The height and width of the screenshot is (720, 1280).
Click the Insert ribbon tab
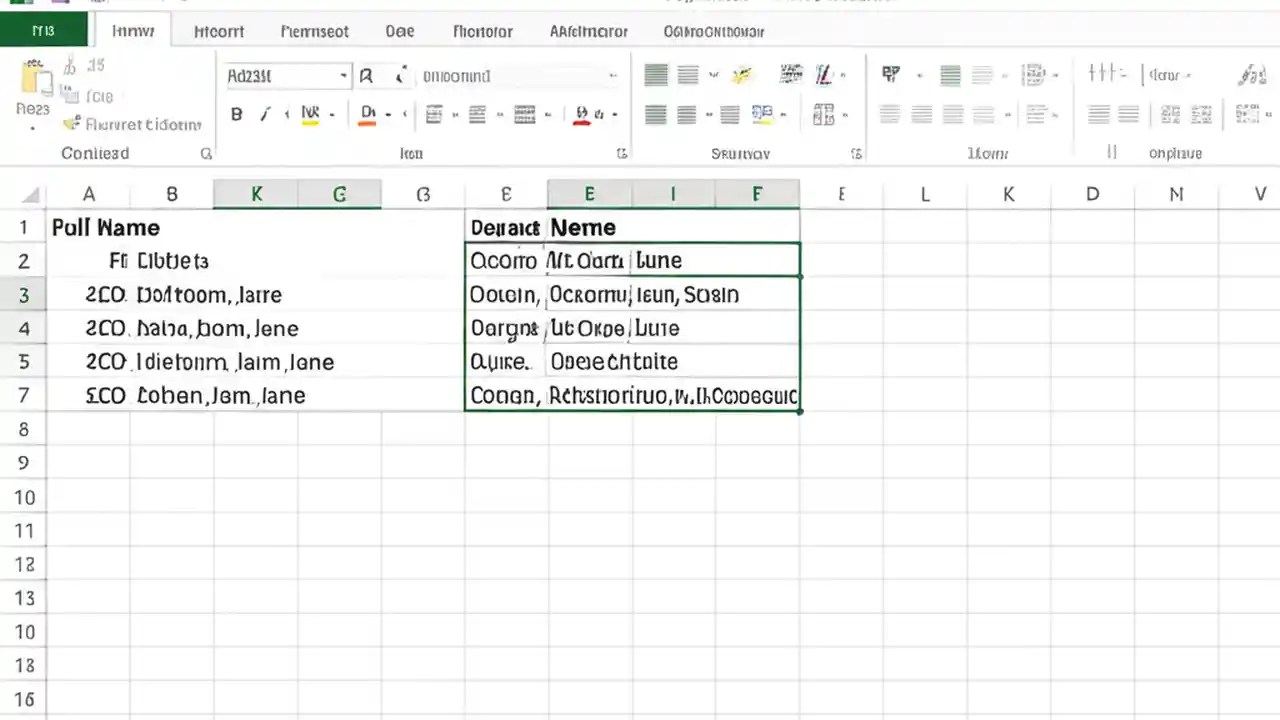[x=219, y=31]
